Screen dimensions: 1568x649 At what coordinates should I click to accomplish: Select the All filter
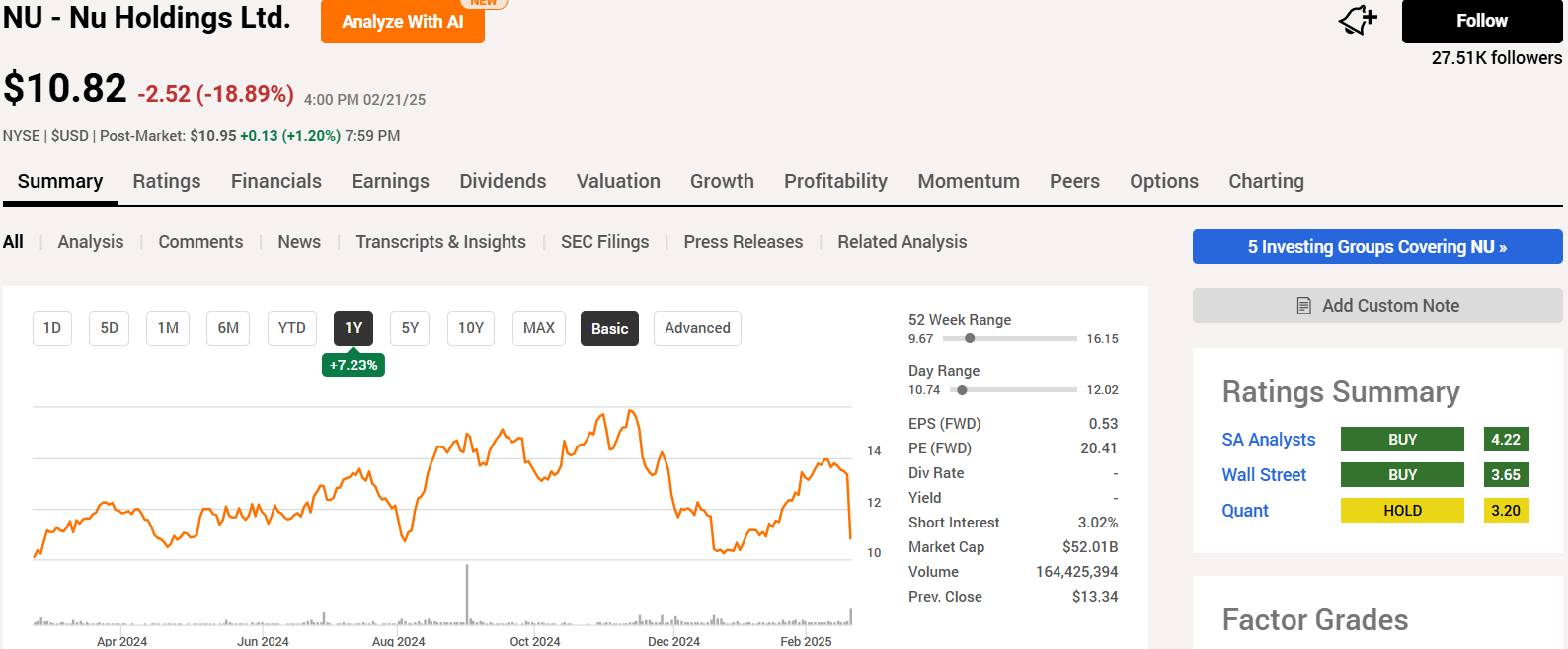coord(13,242)
